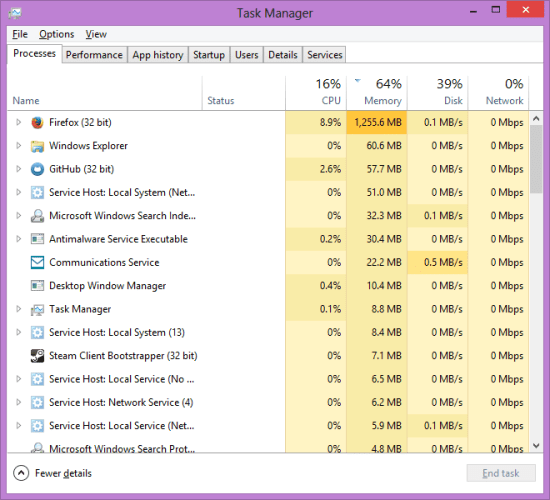Click the End task button
This screenshot has width=550, height=500.
[501, 473]
